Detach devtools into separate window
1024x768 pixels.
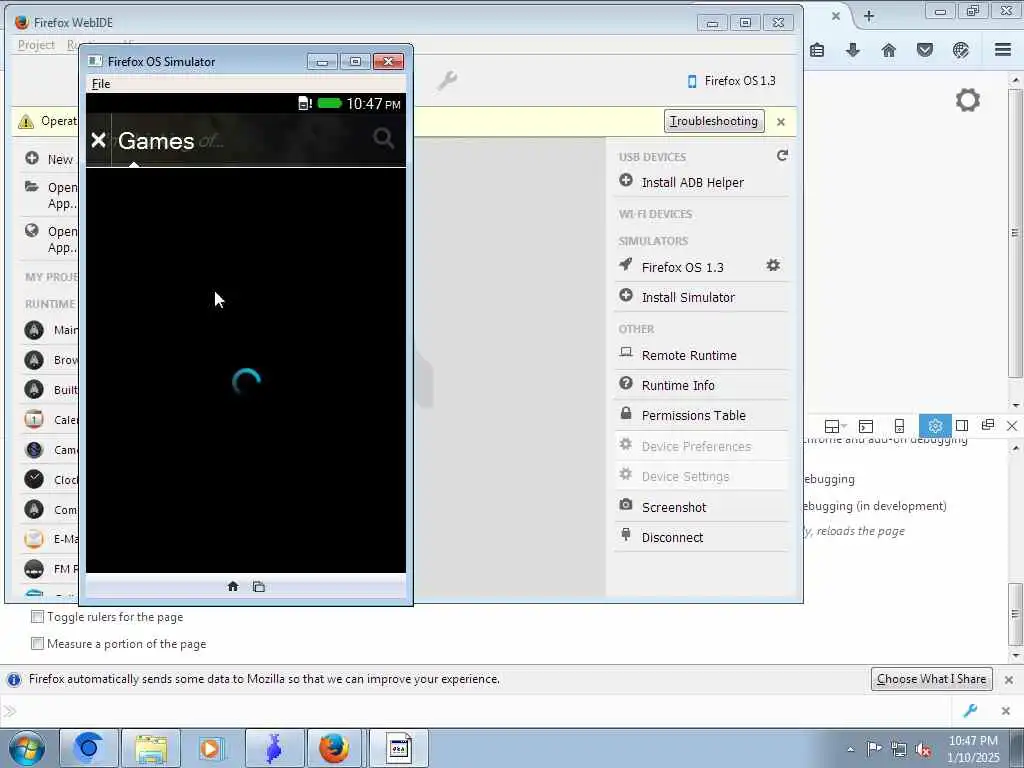coord(987,425)
